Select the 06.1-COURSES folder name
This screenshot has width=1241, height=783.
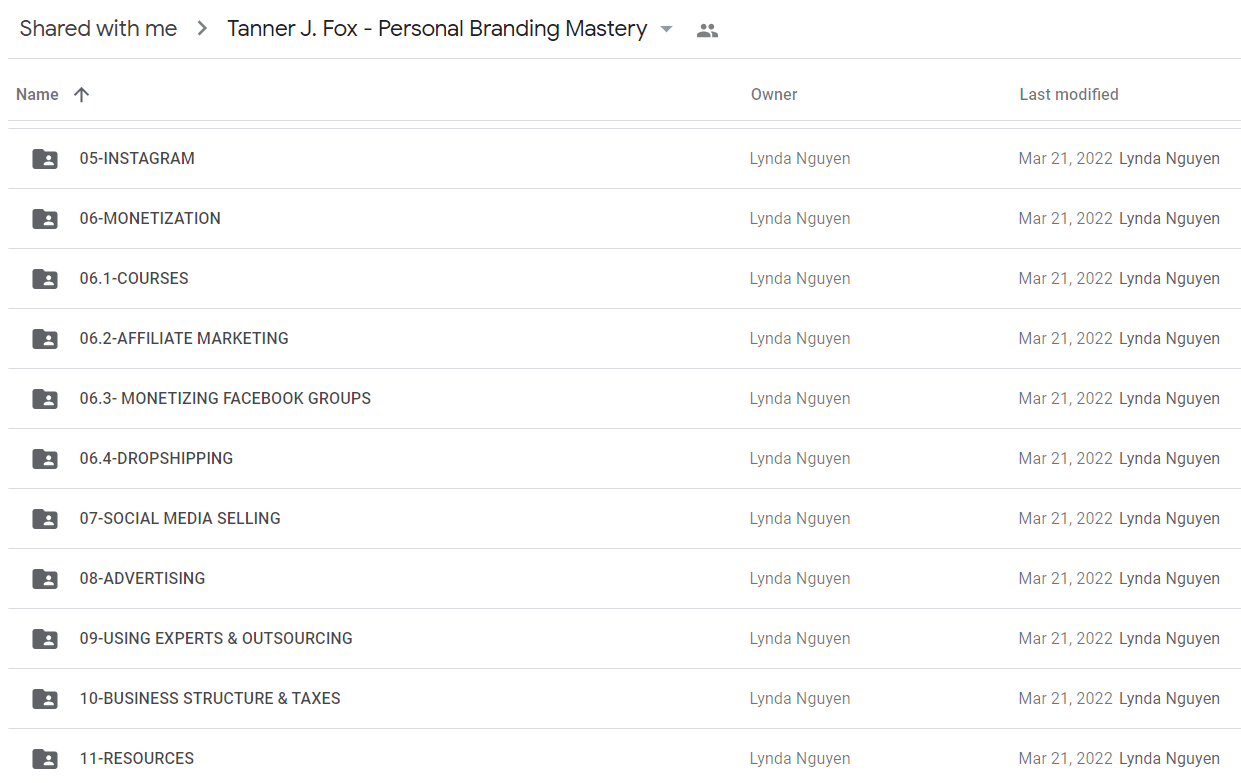click(134, 278)
